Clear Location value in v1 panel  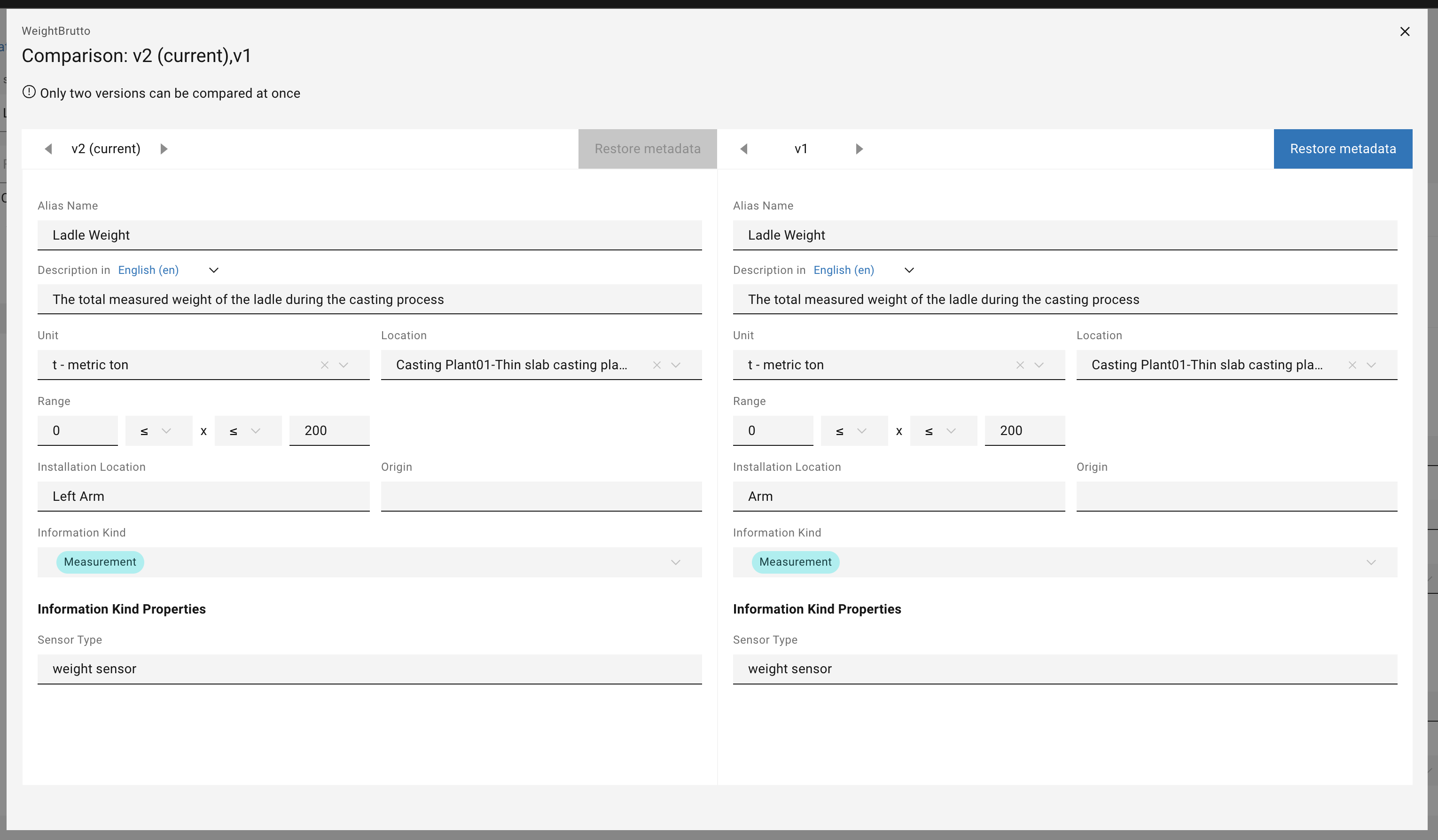click(x=1352, y=365)
